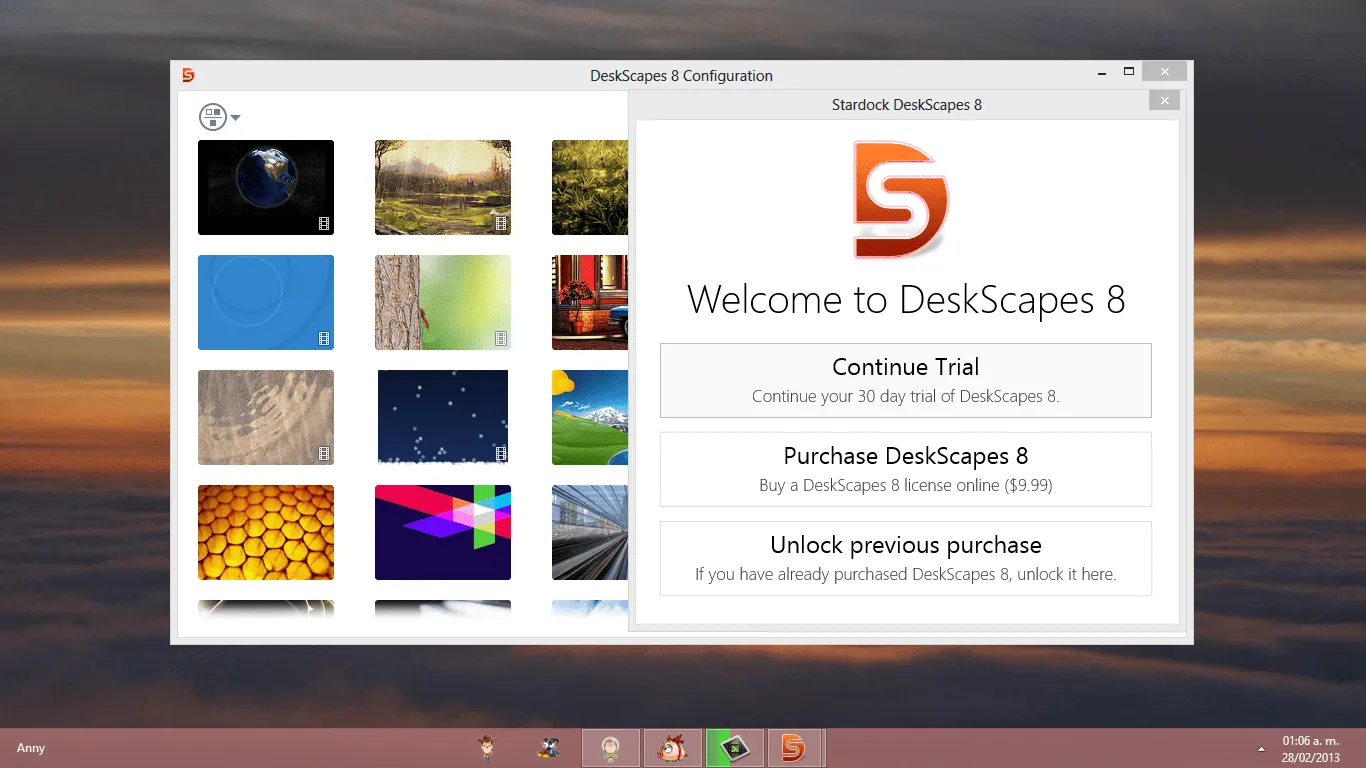Click the film icon on Earth wallpaper
Screen dimensions: 1366x768
click(x=324, y=224)
